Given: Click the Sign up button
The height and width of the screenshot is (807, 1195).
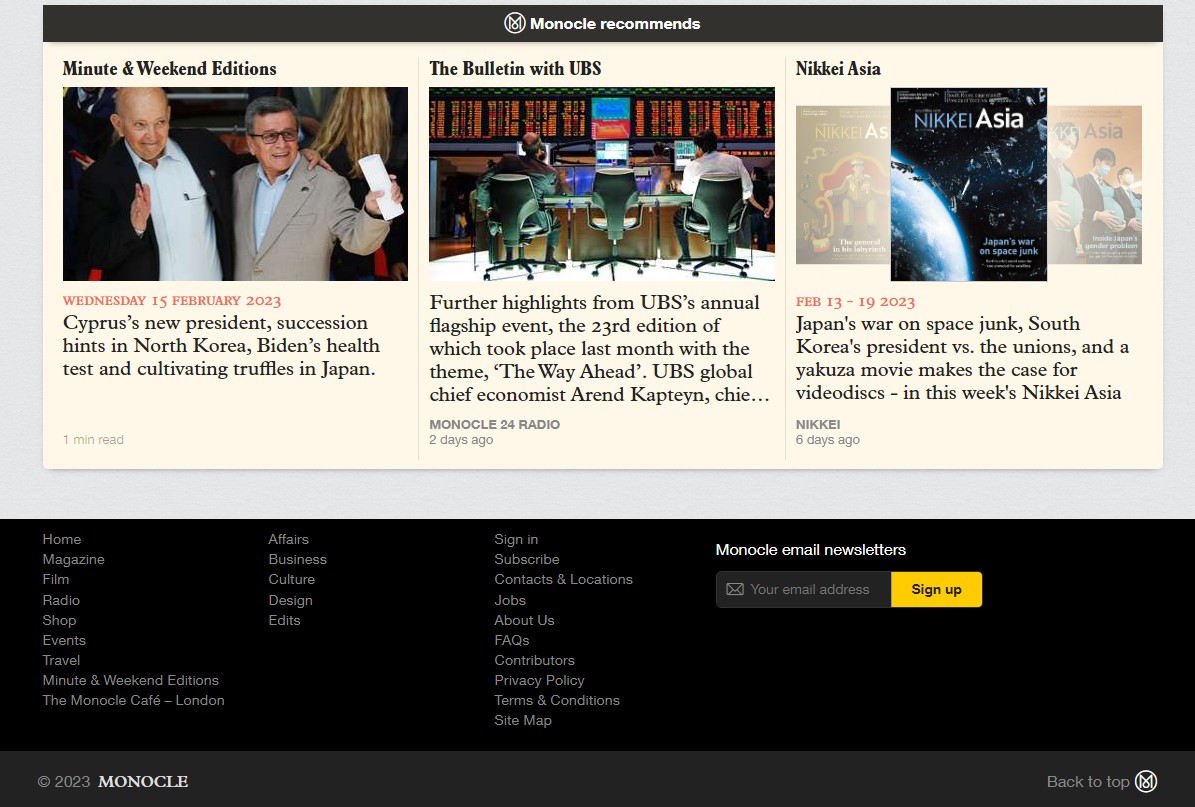Looking at the screenshot, I should click(x=936, y=589).
